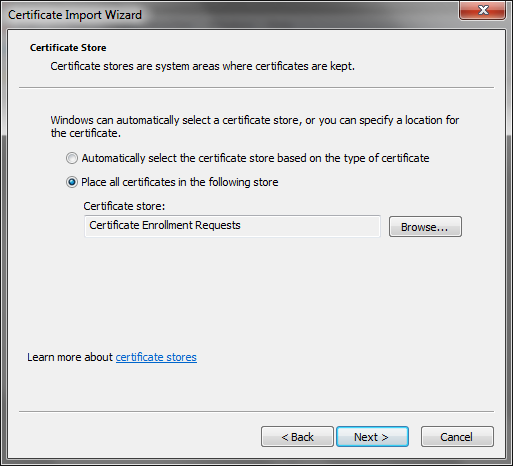Click the 'Certificate store:' field label
This screenshot has width=513, height=466.
pos(124,206)
